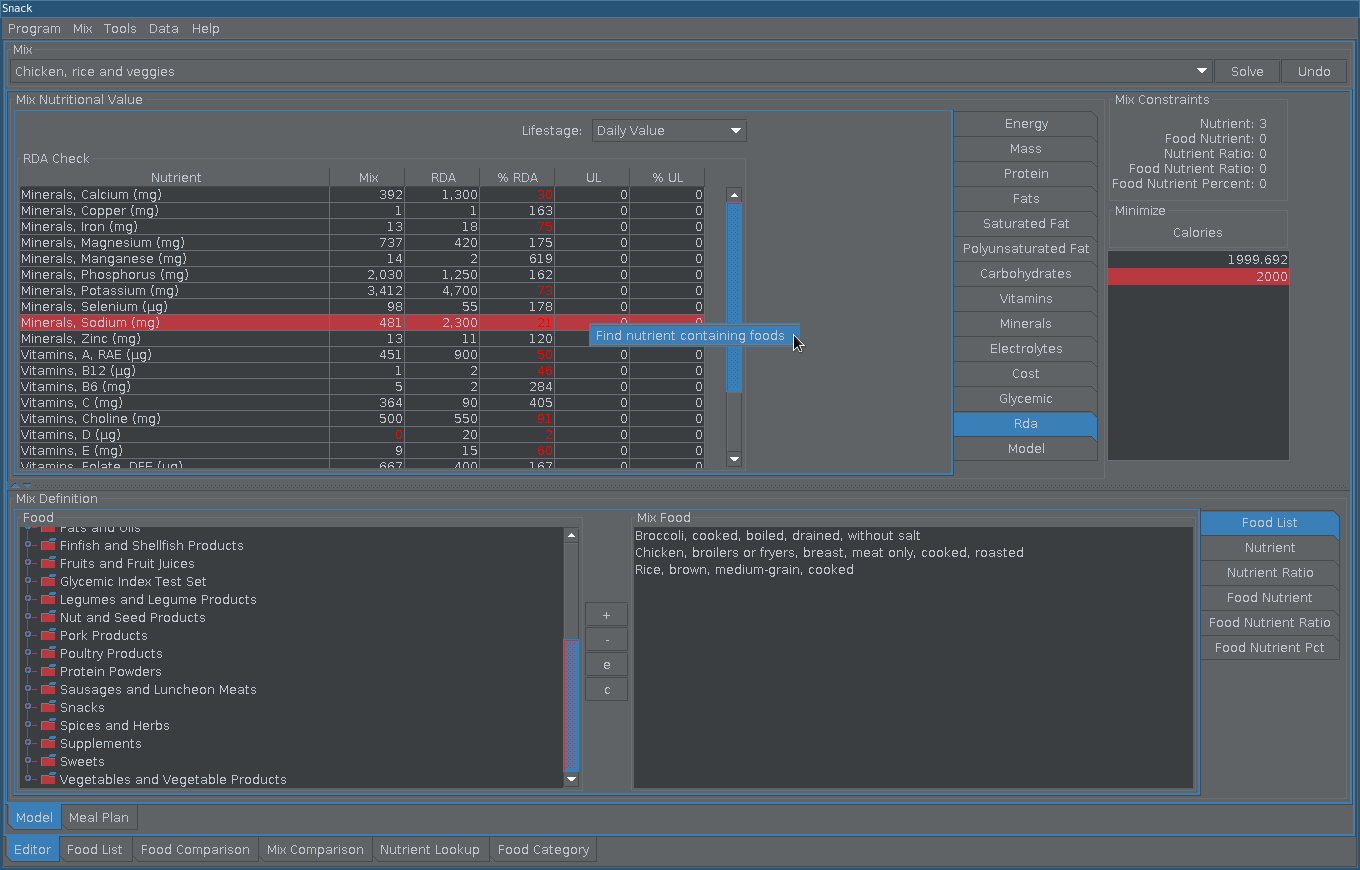Click the Nut and Seed Products folder icon
Screen dimensions: 1360x870
click(x=47, y=617)
